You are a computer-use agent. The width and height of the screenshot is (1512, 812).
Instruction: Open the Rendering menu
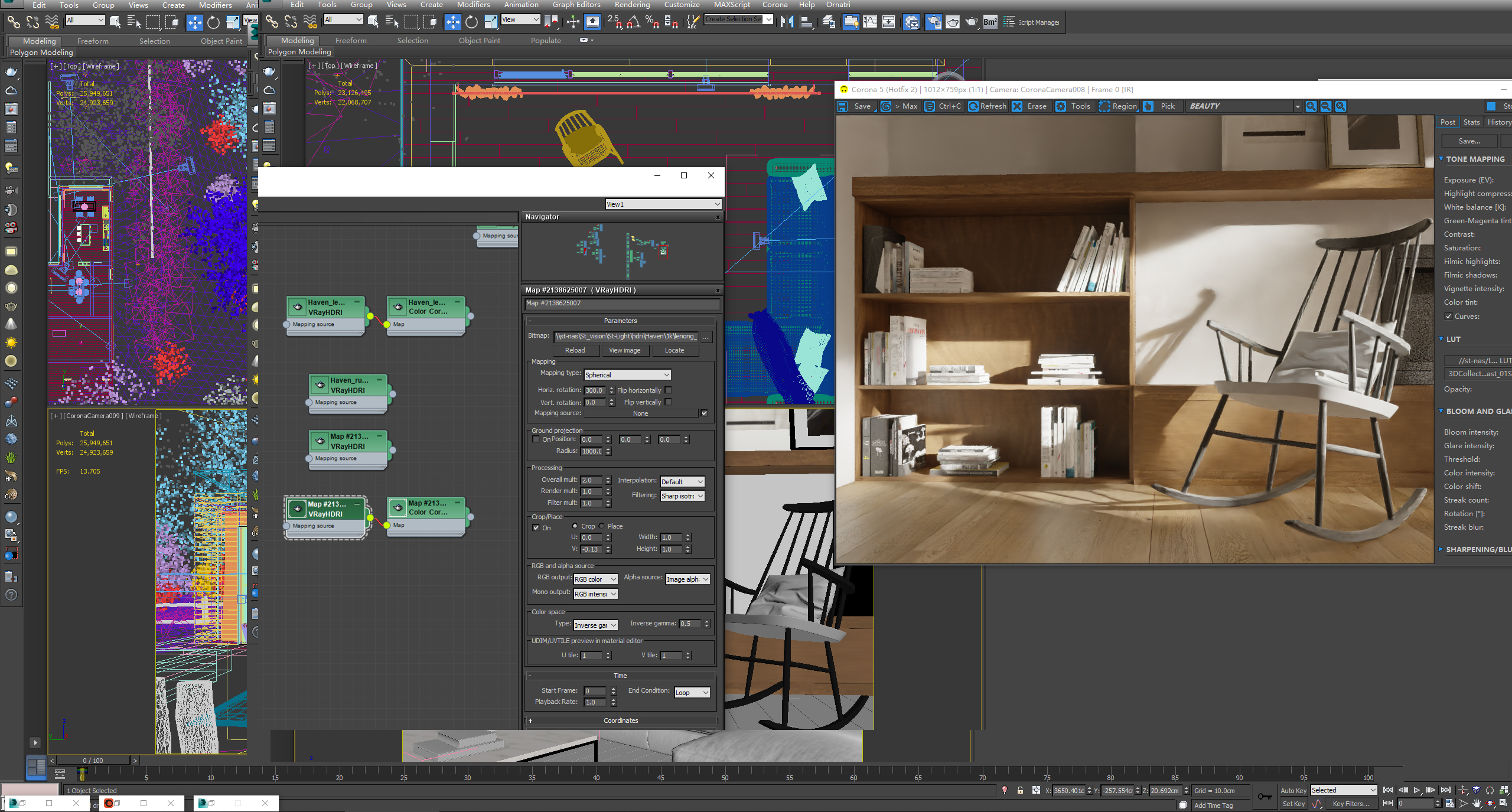click(x=631, y=5)
